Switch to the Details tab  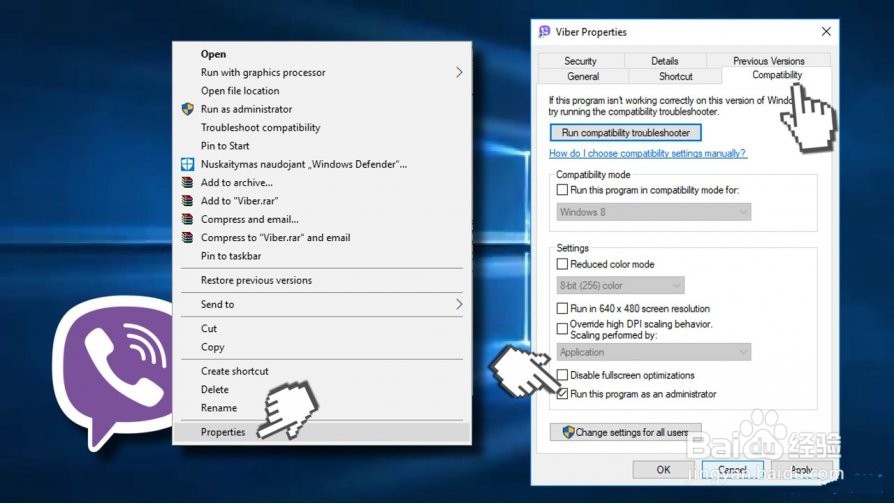point(665,61)
